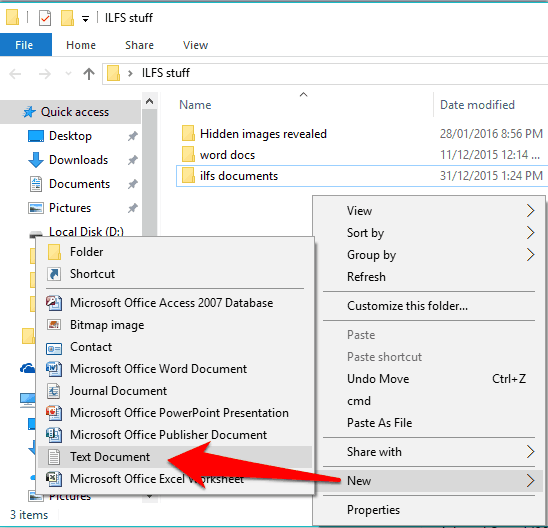The image size is (548, 528).
Task: Create new Microsoft Office Excel Worksheet
Action: [175, 479]
